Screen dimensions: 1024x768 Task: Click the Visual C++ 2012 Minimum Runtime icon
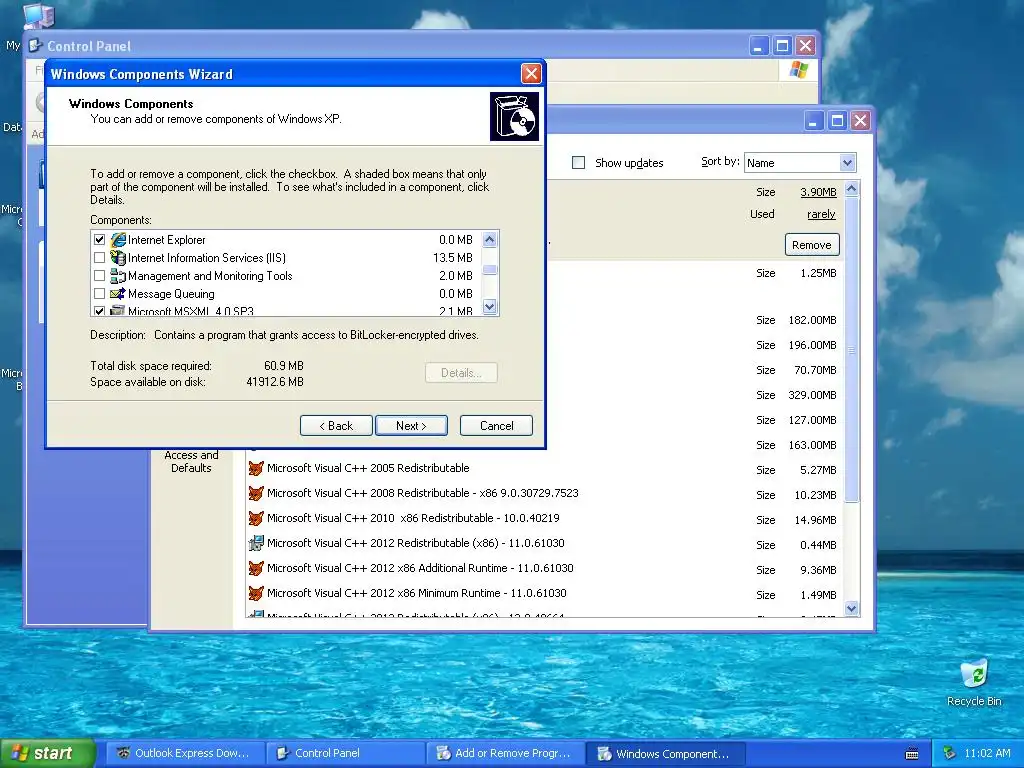(x=256, y=593)
